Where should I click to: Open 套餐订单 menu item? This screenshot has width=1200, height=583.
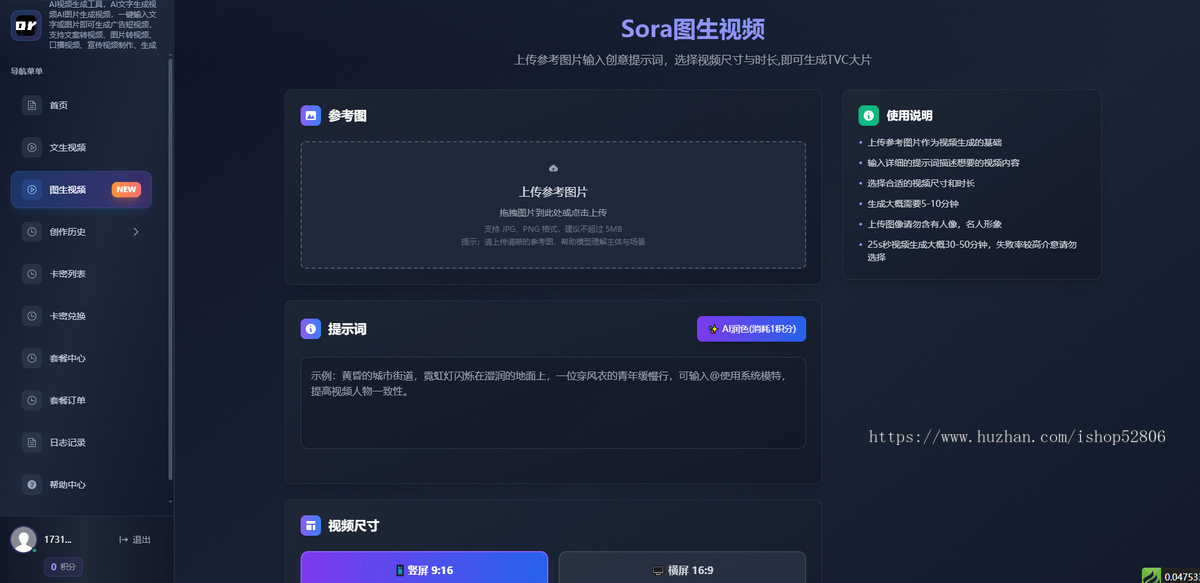click(81, 400)
